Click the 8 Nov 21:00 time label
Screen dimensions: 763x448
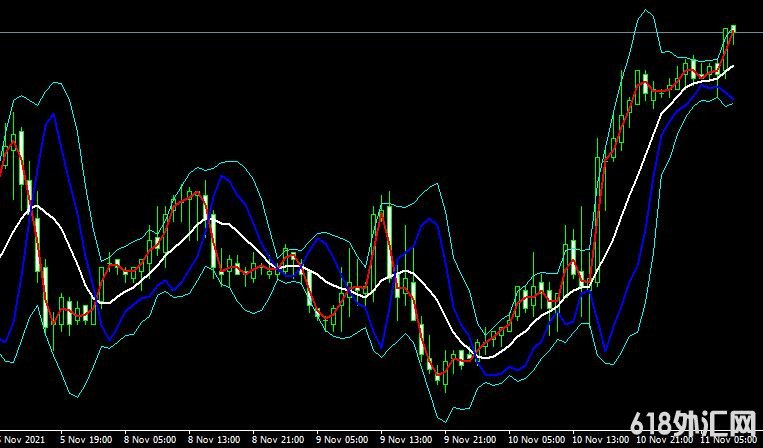(x=279, y=439)
